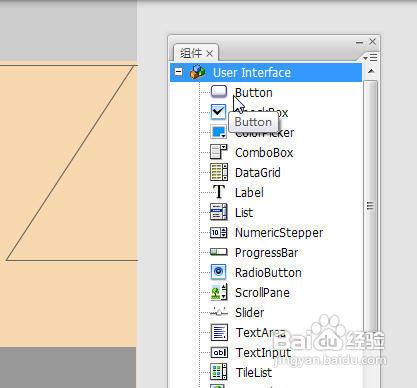Click the components list scrollbar thumb
417x388 pixels.
pyautogui.click(x=370, y=205)
